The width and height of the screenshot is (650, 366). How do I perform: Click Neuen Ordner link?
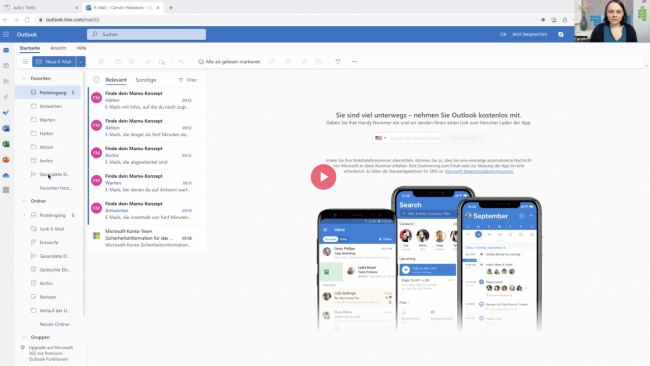click(x=56, y=324)
